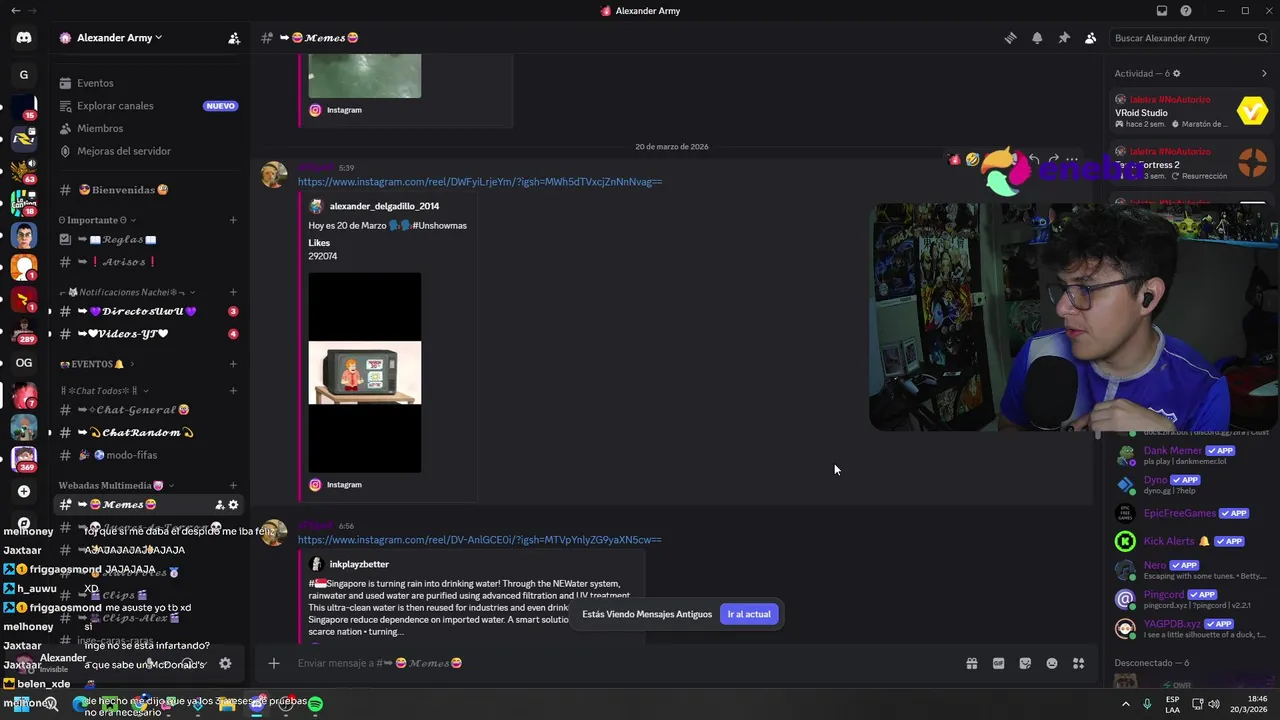Open Alexander Army server dropdown menu
1280x720 pixels.
click(x=118, y=38)
